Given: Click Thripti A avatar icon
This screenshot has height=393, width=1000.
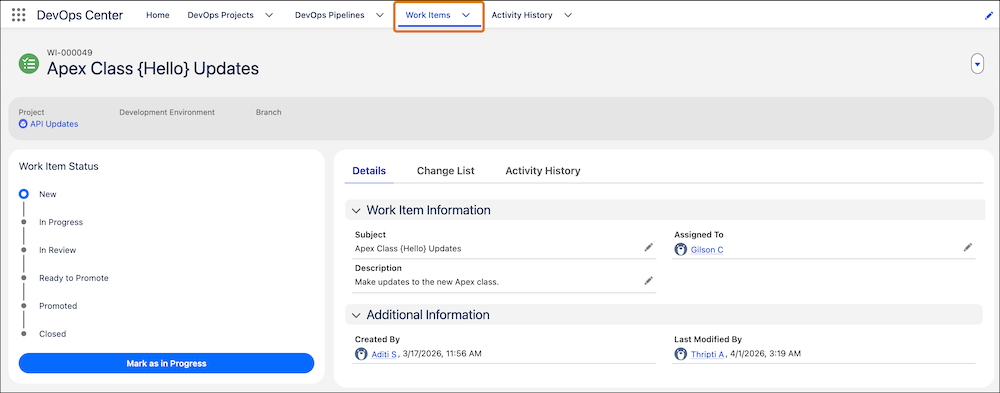Looking at the screenshot, I should pyautogui.click(x=680, y=353).
